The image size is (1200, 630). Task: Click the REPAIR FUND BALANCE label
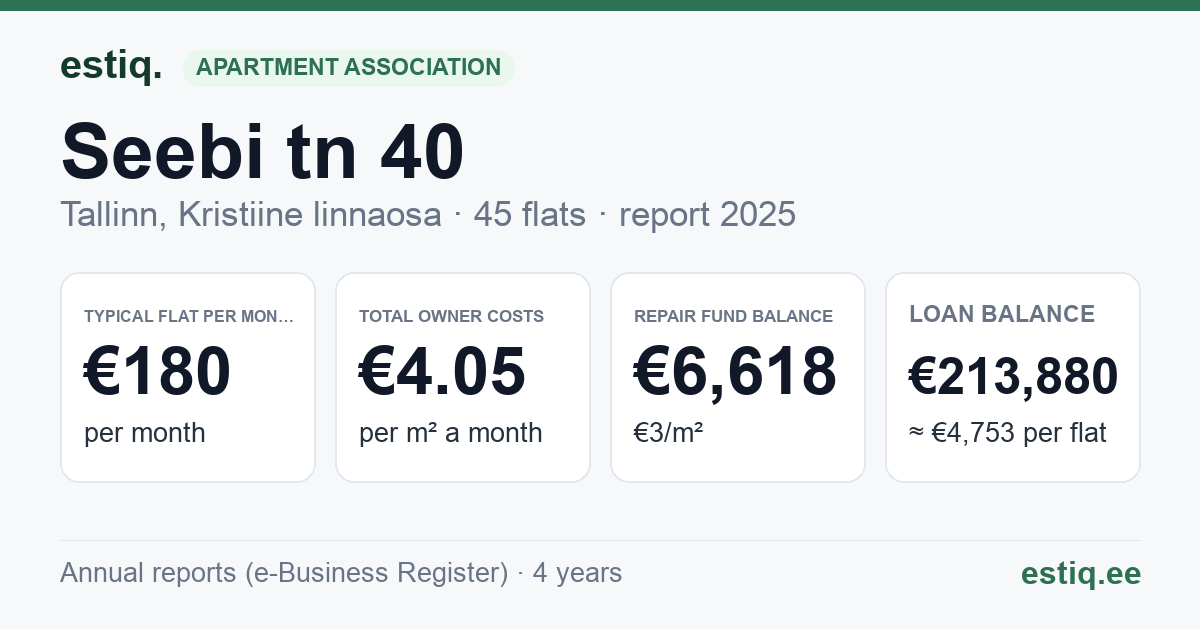tap(734, 316)
